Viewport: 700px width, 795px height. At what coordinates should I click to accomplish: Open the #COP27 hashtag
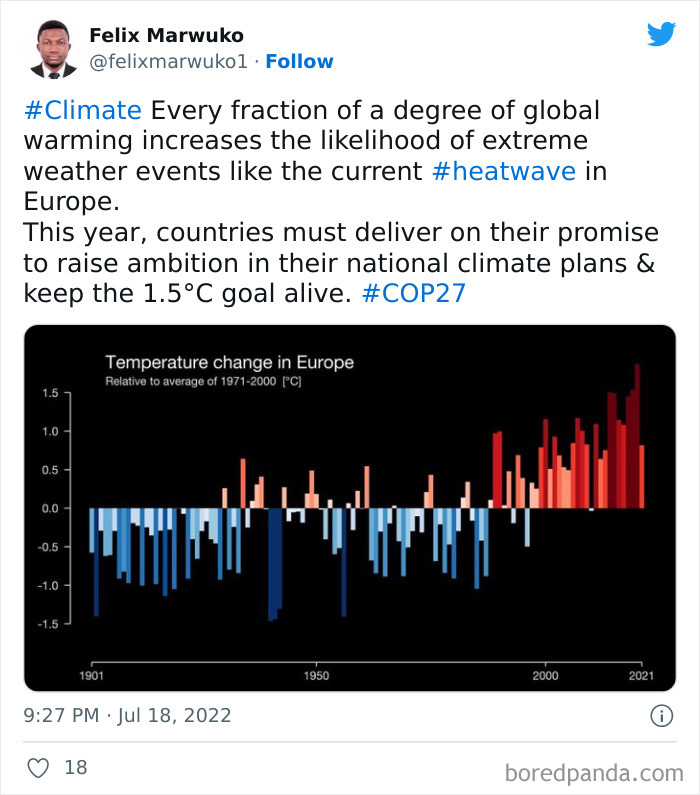pyautogui.click(x=412, y=293)
